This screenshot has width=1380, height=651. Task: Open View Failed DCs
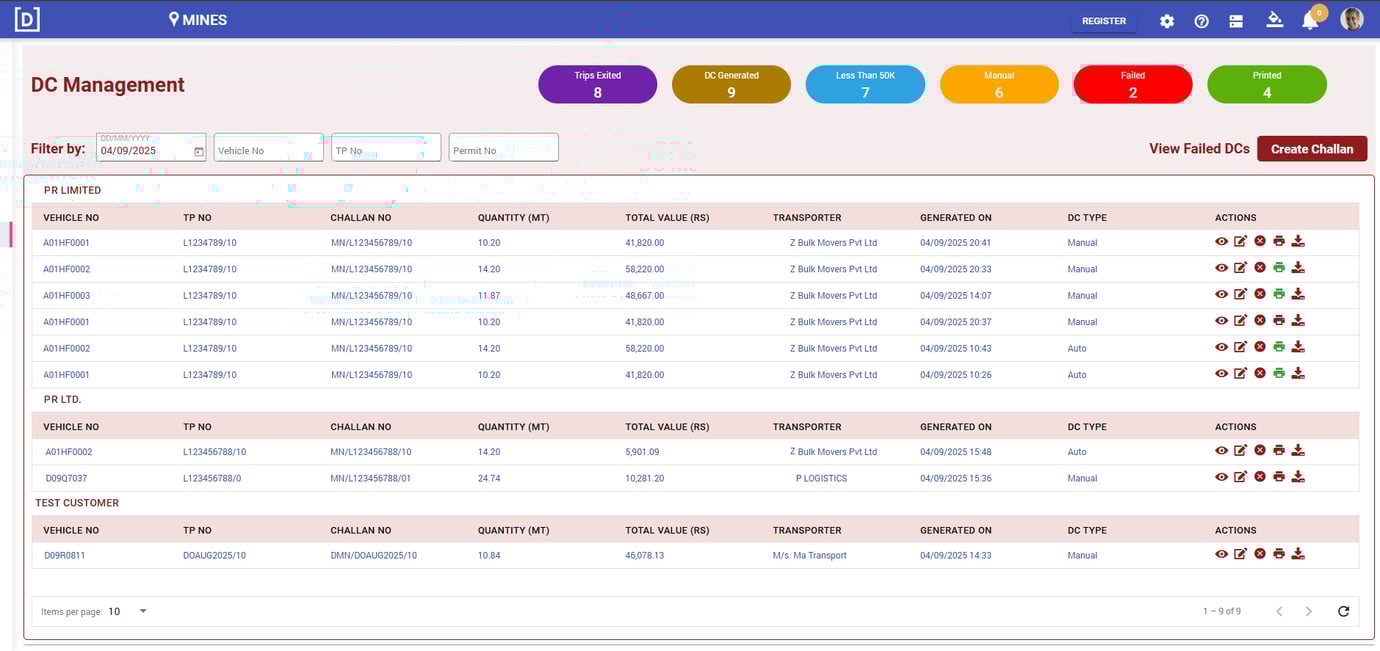(1198, 148)
